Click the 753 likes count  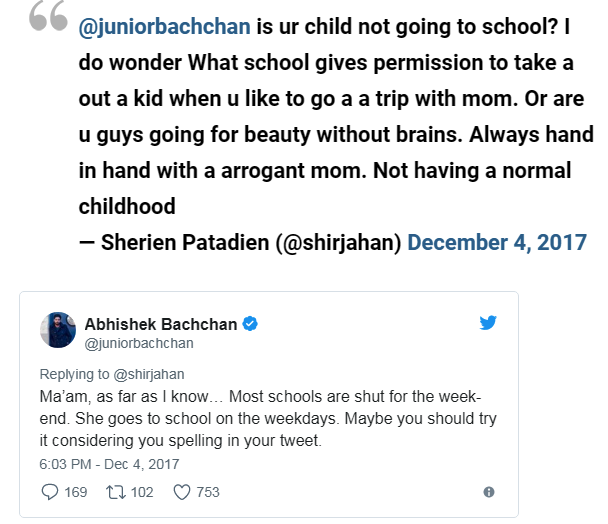coord(208,492)
